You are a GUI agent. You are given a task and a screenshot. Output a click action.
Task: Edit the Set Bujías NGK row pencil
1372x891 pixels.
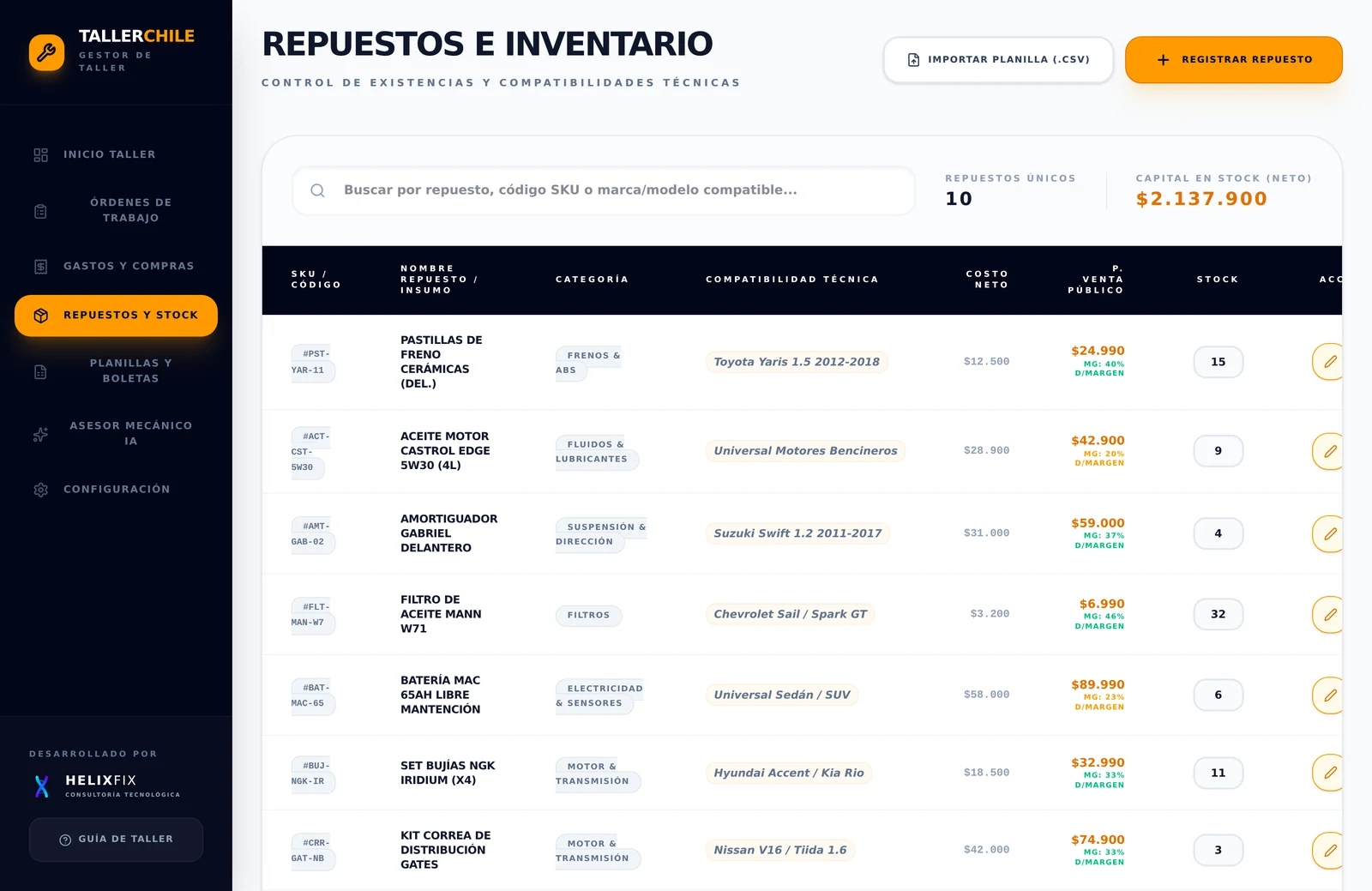tap(1329, 773)
